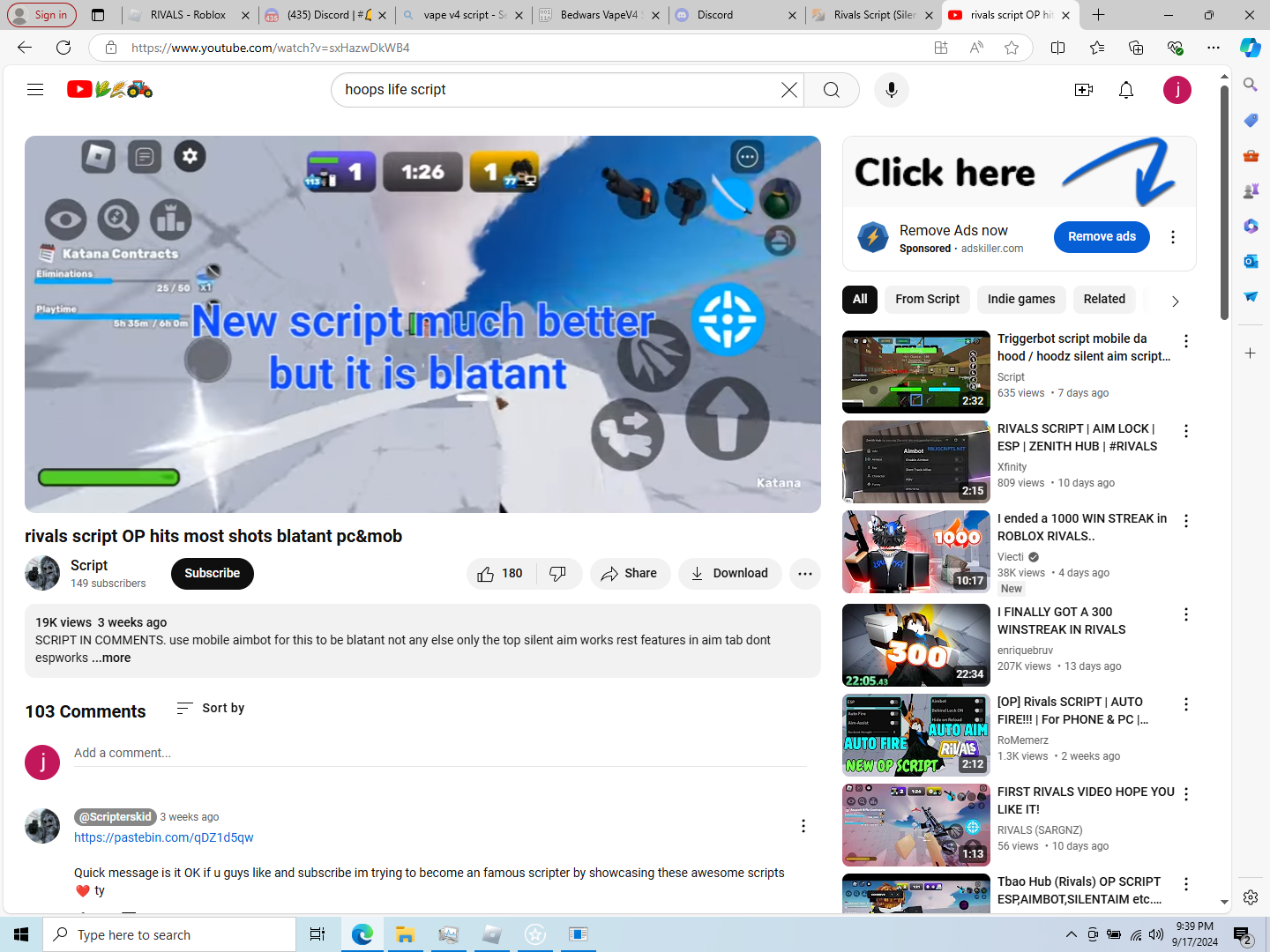Open options for RIVALS SCRIPT AIM LOCK video

tap(1186, 431)
